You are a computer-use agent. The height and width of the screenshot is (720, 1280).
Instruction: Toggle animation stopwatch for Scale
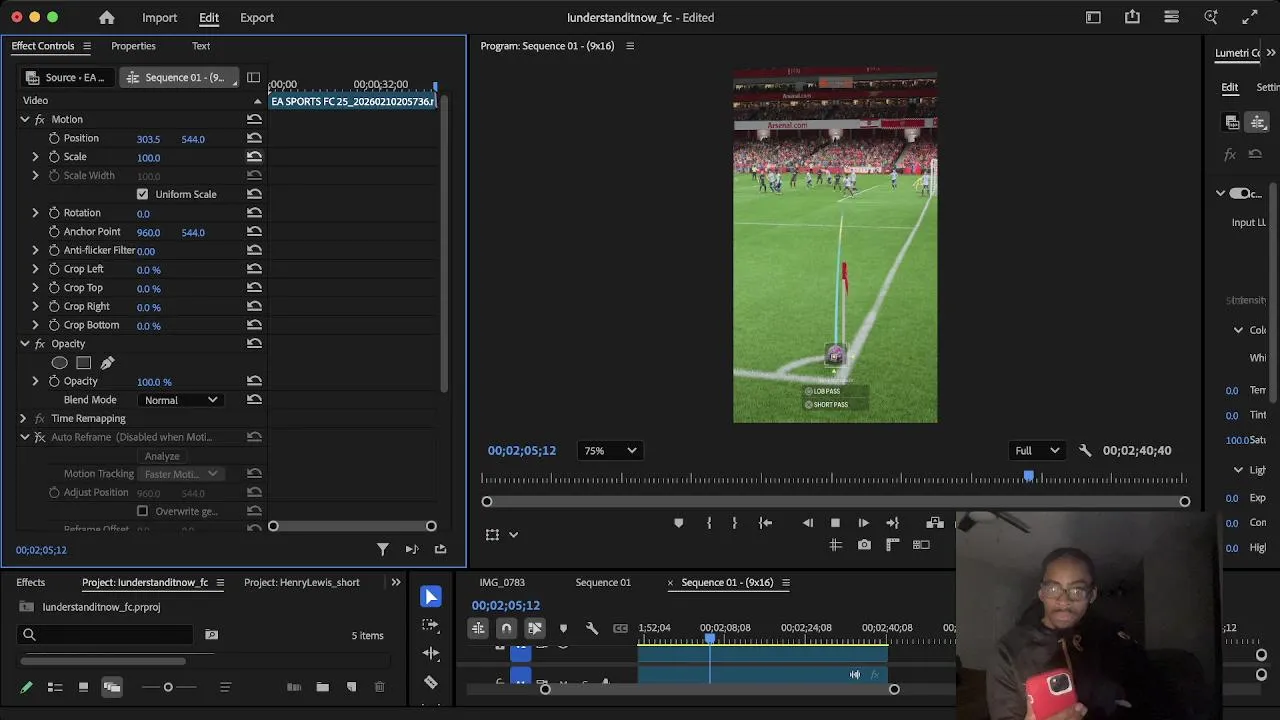click(x=54, y=157)
